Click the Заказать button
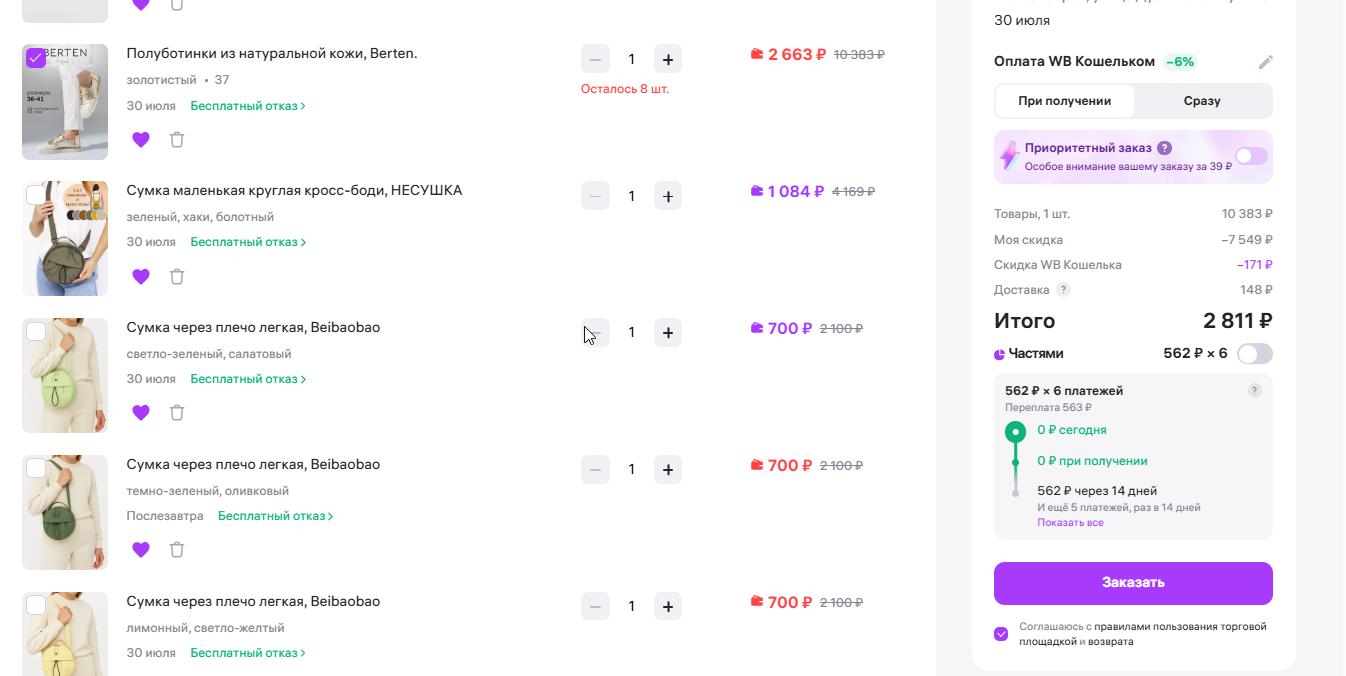Viewport: 1346px width, 676px height. 1133,583
